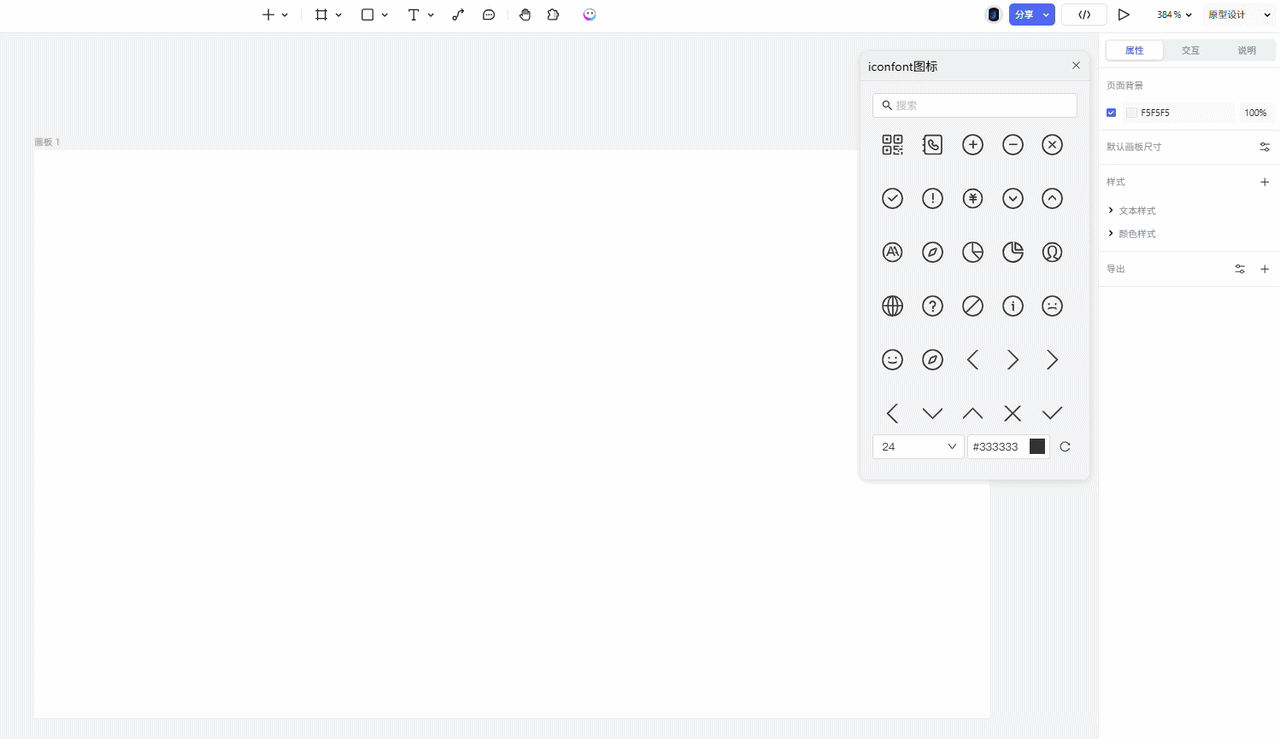Open the 384% zoom level dropdown

(1174, 15)
